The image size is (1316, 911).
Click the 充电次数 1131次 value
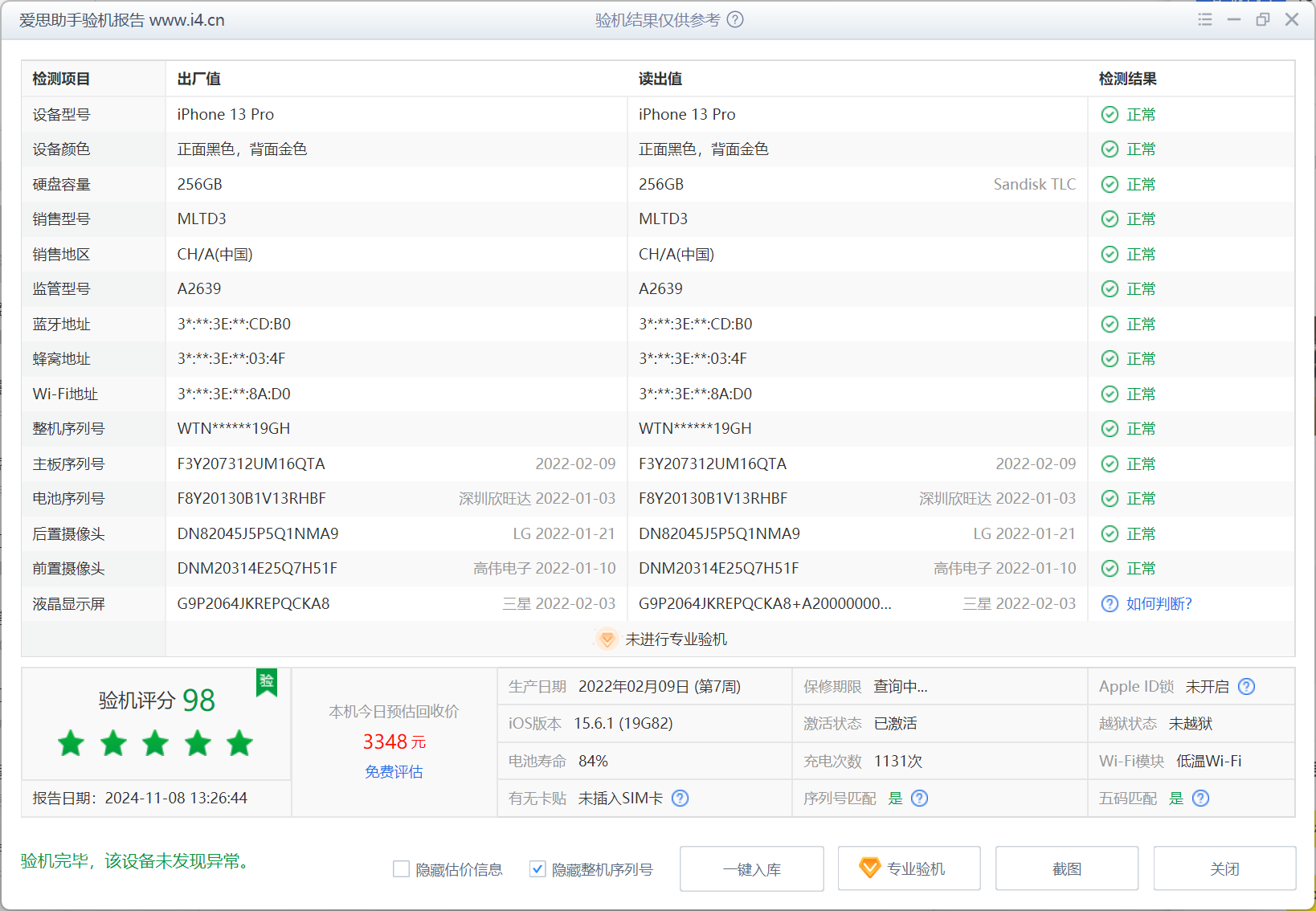tap(898, 762)
